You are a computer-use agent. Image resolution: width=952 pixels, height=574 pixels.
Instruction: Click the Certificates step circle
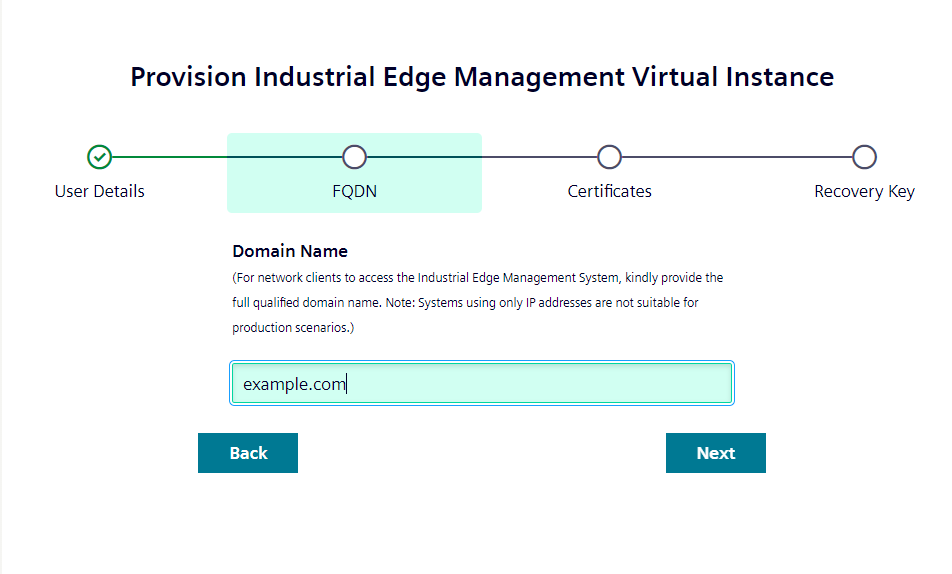[x=609, y=157]
